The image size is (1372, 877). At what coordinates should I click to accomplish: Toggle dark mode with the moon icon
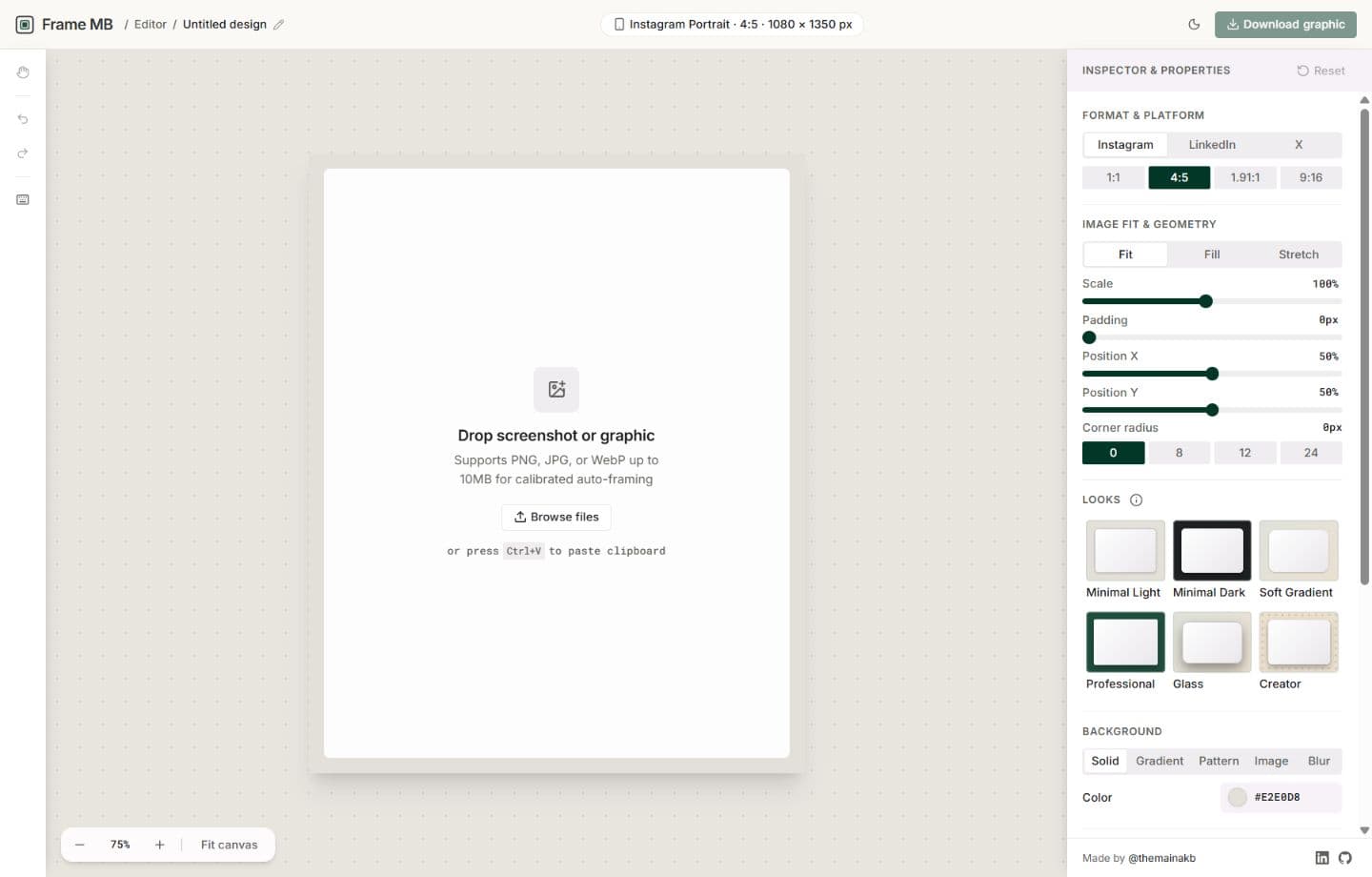[x=1194, y=25]
